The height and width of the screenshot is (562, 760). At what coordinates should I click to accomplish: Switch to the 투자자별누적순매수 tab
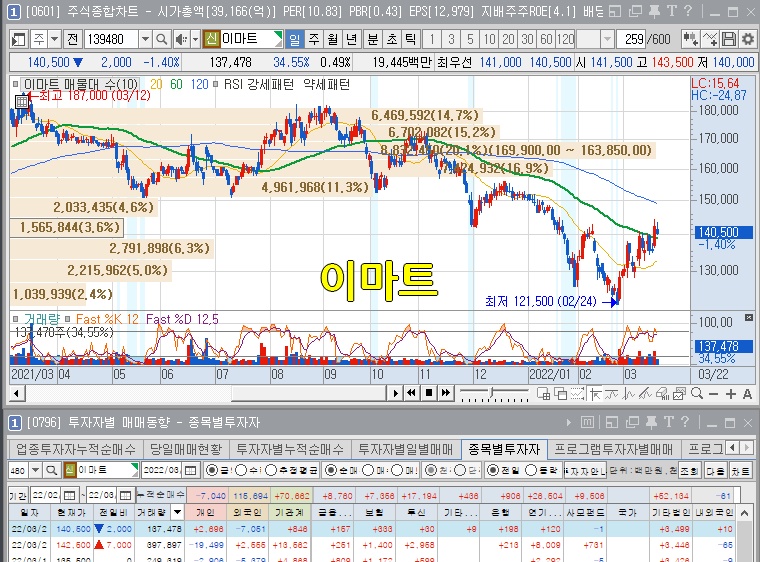pyautogui.click(x=290, y=449)
